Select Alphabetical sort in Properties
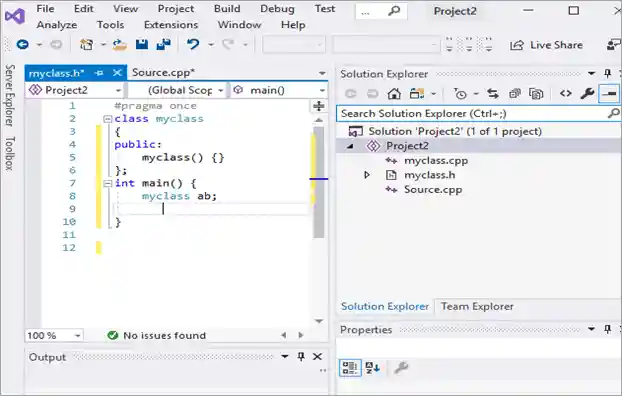622x396 pixels. (x=372, y=368)
